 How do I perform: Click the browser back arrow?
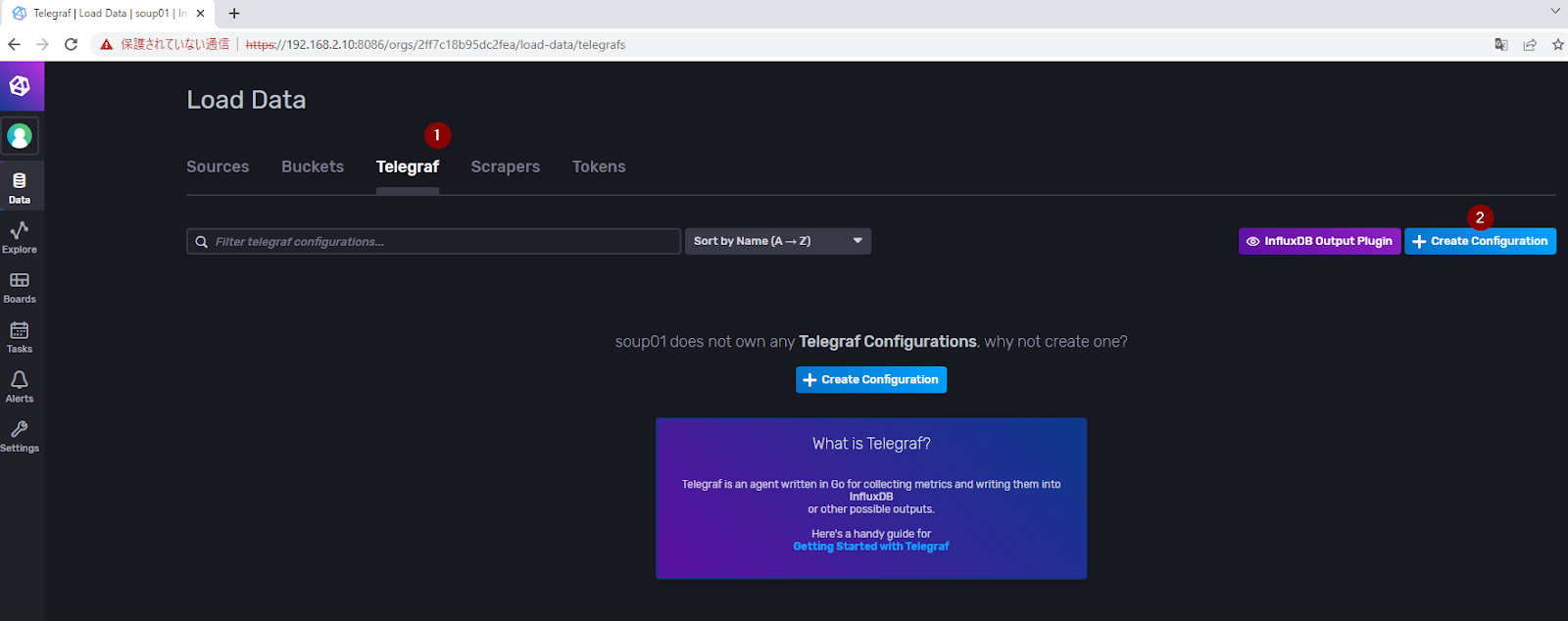(14, 44)
